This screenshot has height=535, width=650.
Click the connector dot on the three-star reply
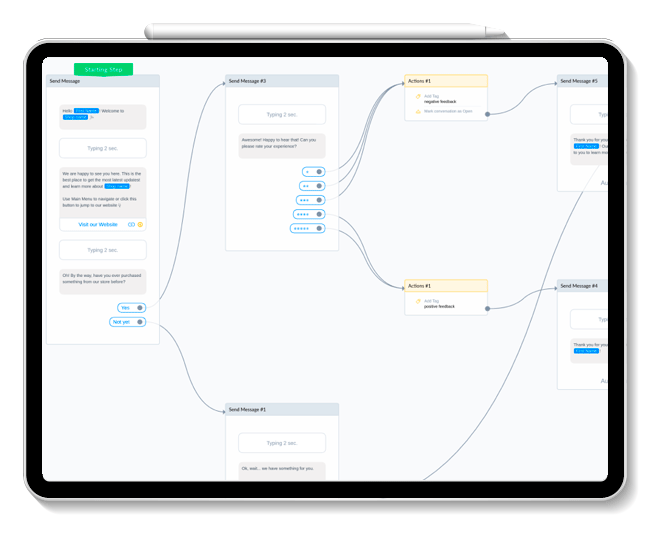(x=319, y=200)
